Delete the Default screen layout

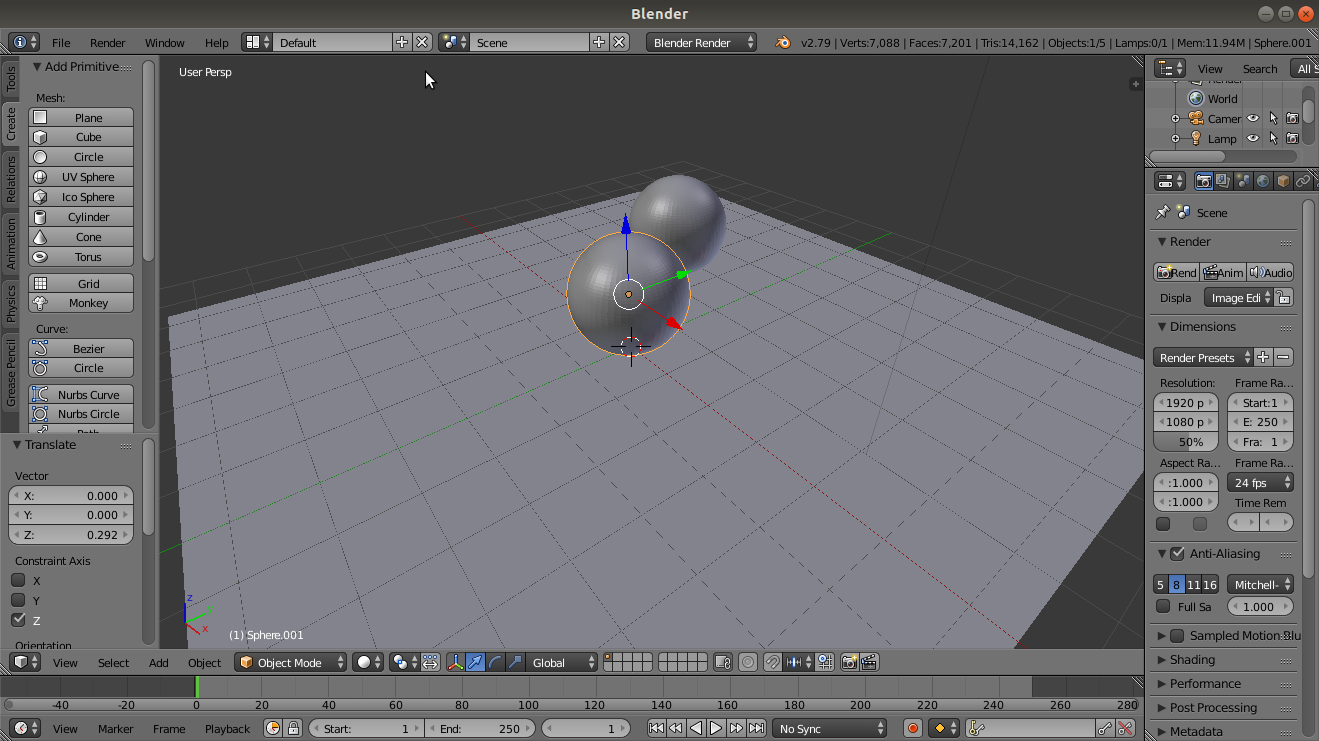point(422,42)
